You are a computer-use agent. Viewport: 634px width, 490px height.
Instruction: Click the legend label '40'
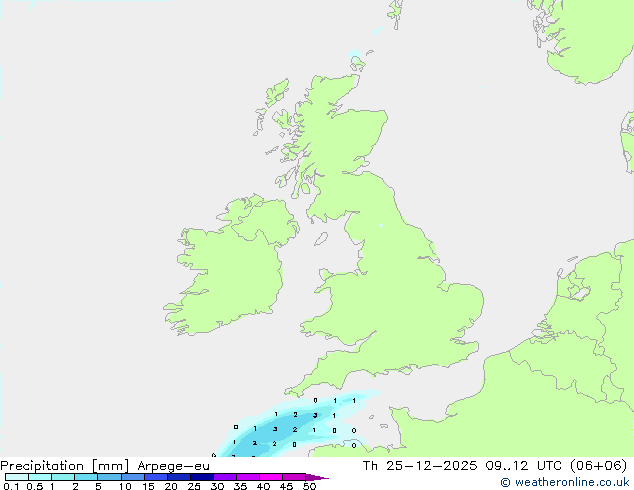(263, 486)
